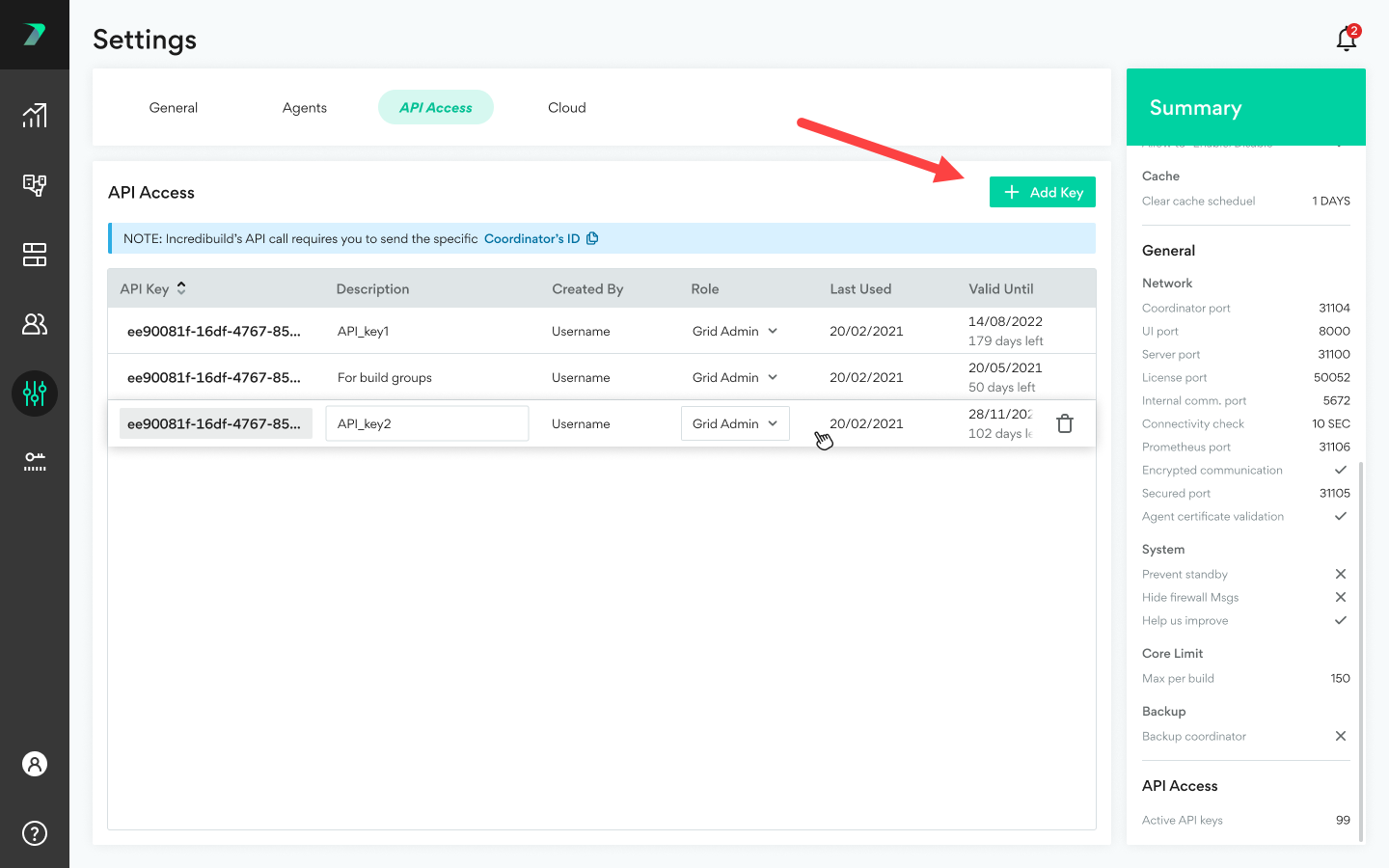The image size is (1389, 868).
Task: Open the user profile icon in sidebar
Action: click(35, 764)
